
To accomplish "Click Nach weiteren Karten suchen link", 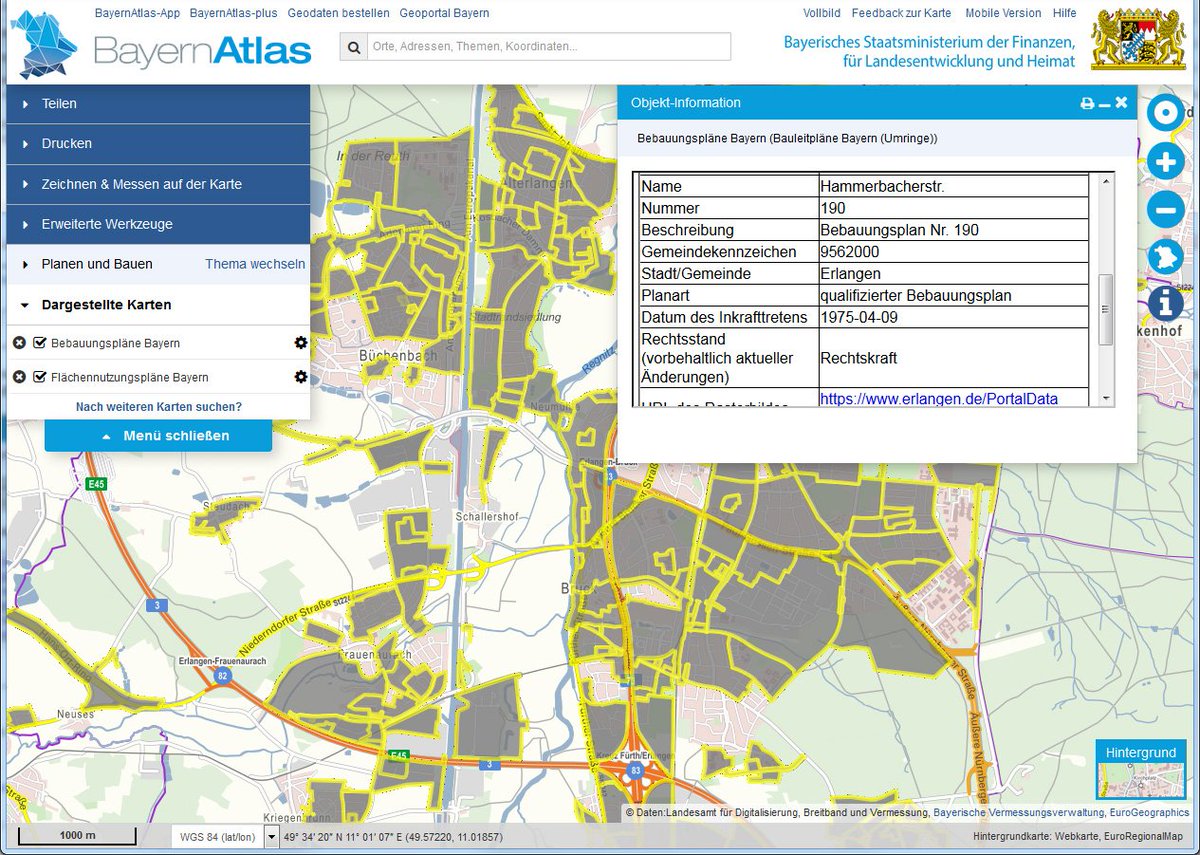I will [159, 407].
